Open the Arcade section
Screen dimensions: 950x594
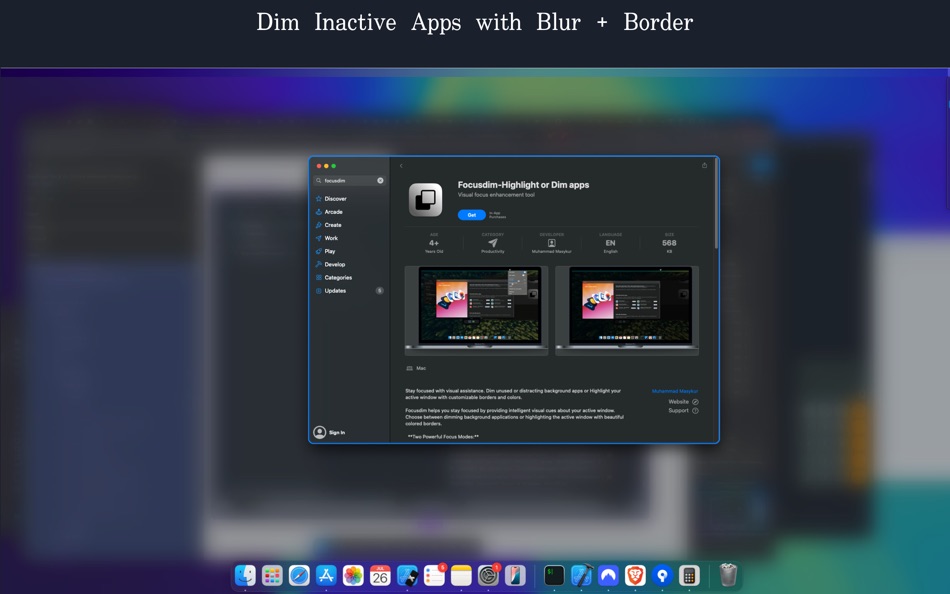tap(330, 212)
